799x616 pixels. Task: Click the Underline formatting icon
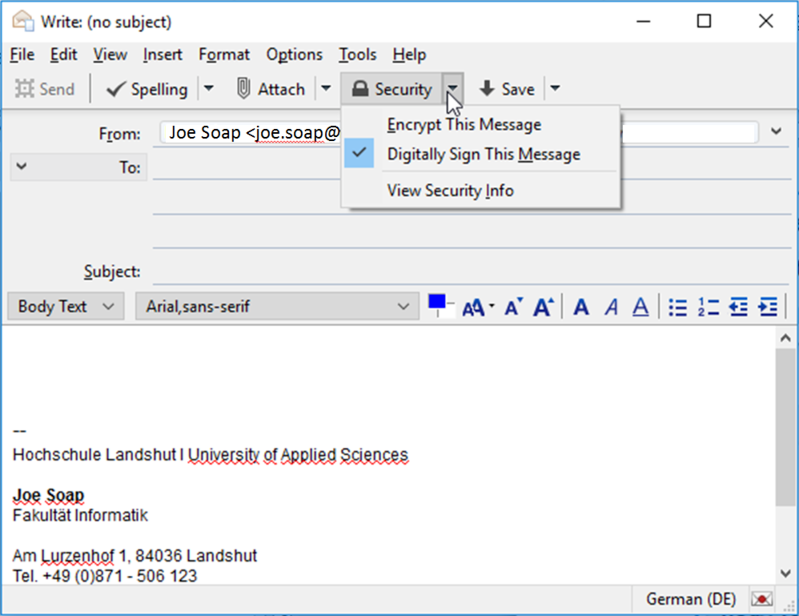point(640,307)
